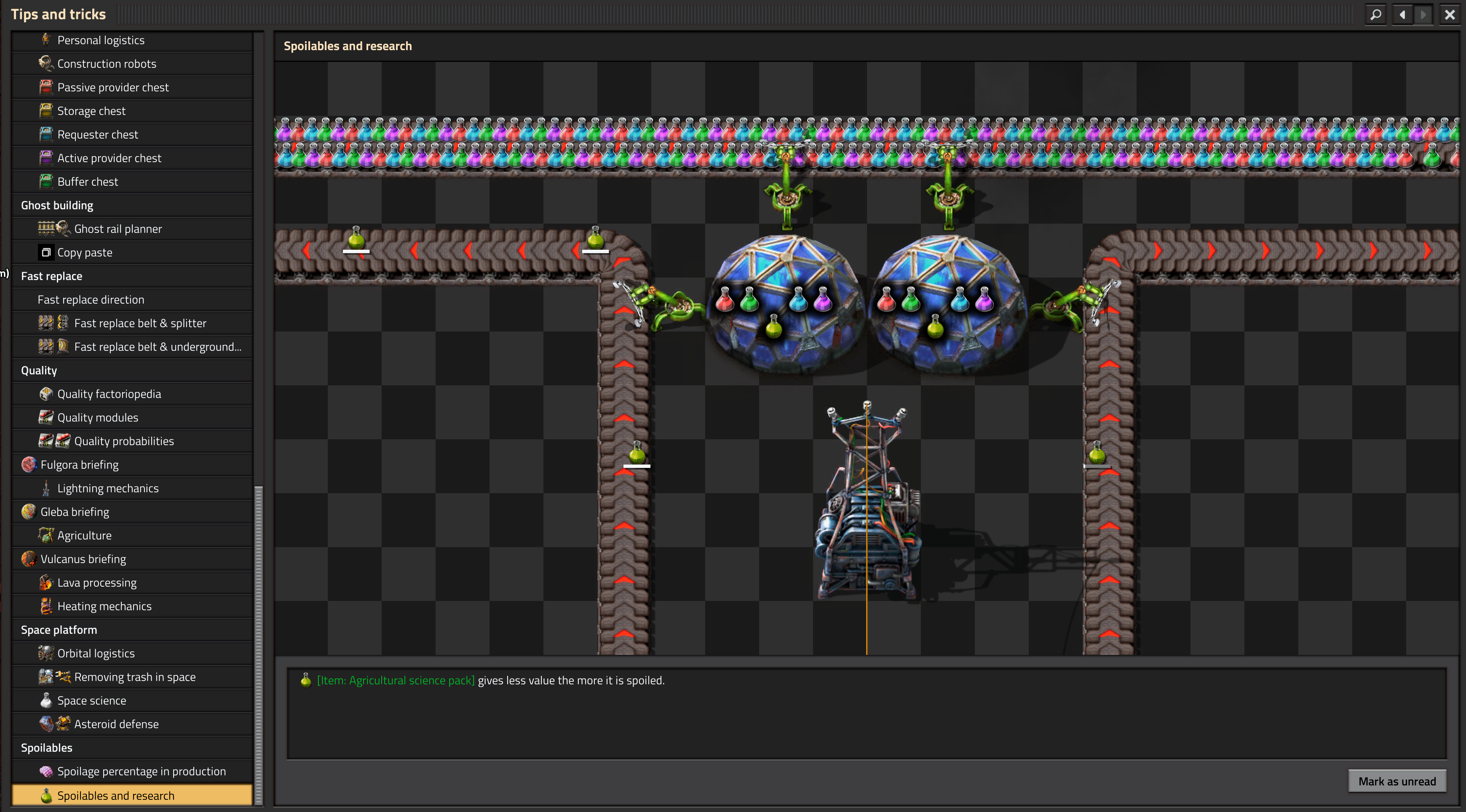Click the Lightning mechanics text

108,488
